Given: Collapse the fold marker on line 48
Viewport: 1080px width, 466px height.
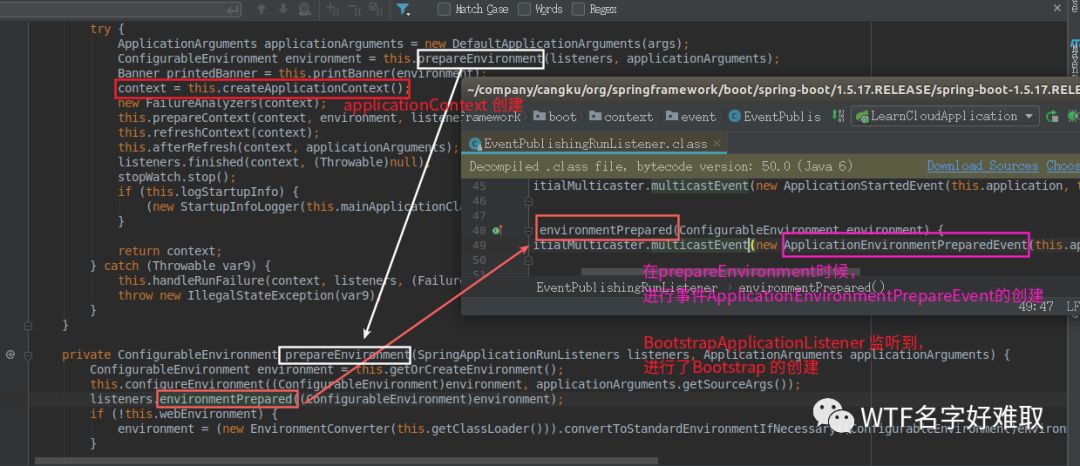Looking at the screenshot, I should coord(528,230).
